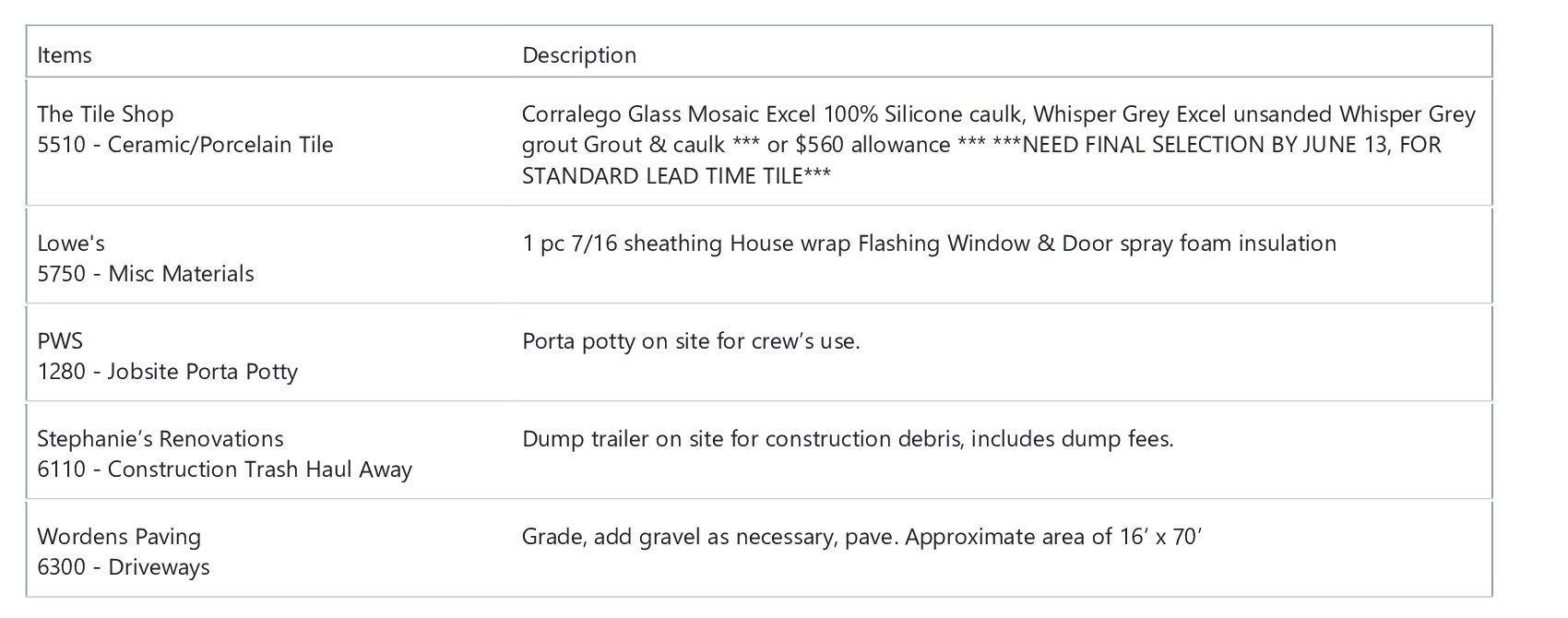
Task: Open the Corralego Glass Mosaic description text
Action: (998, 145)
